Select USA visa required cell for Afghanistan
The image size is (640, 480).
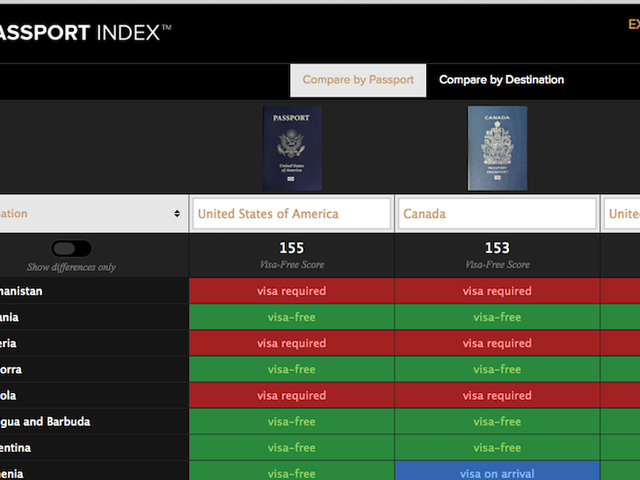coord(291,291)
